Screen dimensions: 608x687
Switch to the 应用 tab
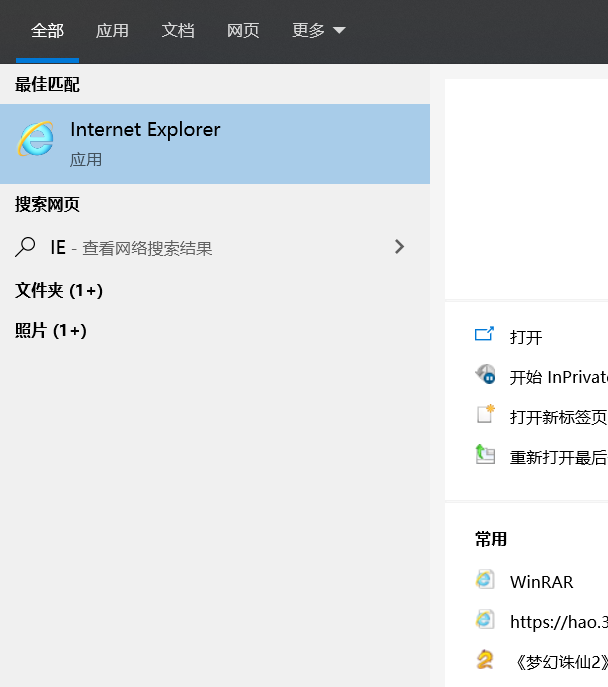[x=112, y=31]
